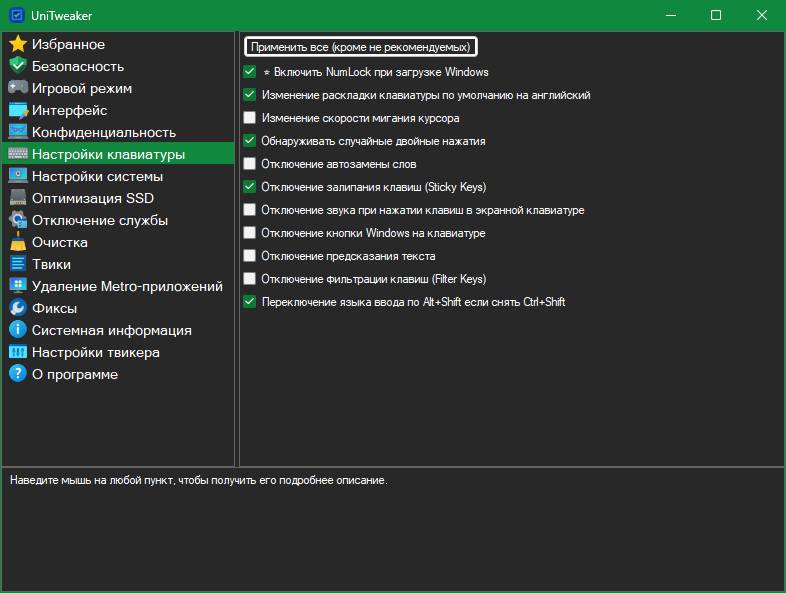Open the Интерфейс section

(69, 110)
